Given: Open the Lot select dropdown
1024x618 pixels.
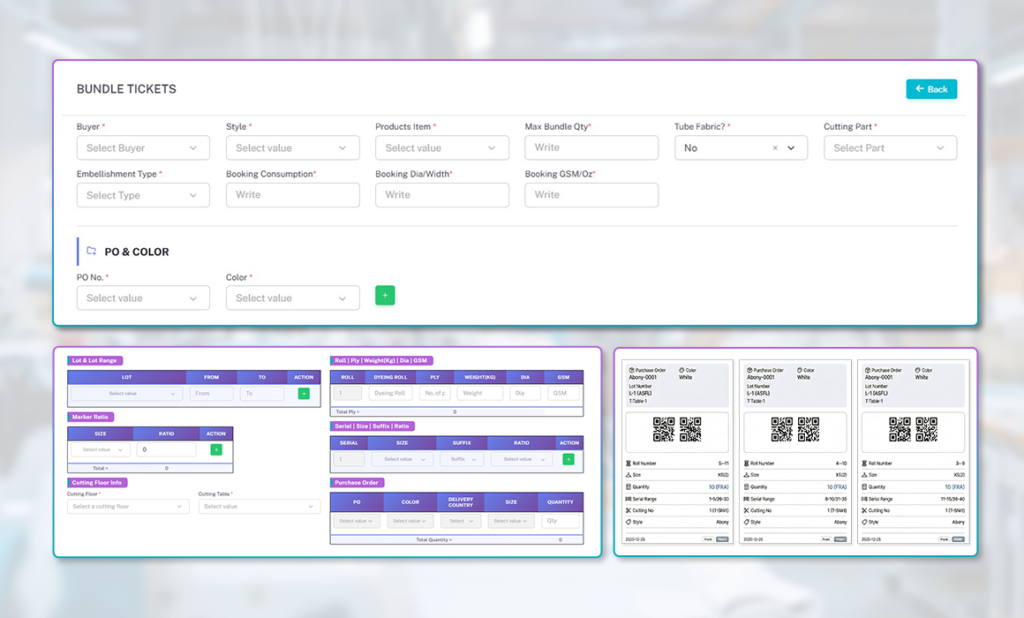Looking at the screenshot, I should 127,393.
